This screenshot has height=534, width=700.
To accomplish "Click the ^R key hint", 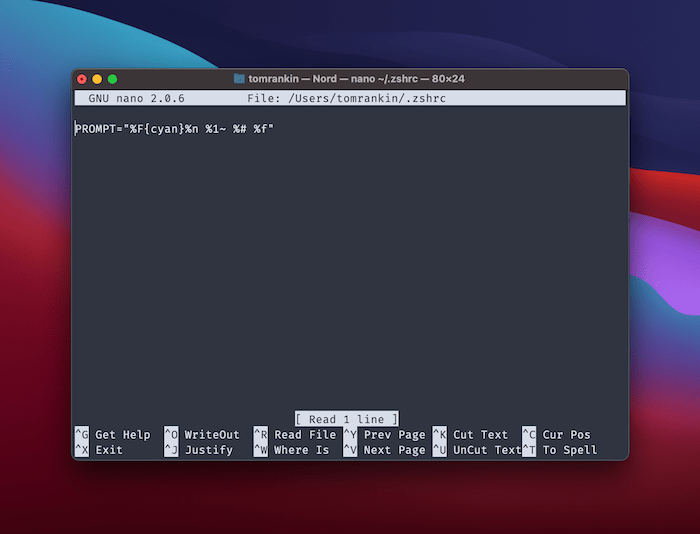I will [261, 434].
